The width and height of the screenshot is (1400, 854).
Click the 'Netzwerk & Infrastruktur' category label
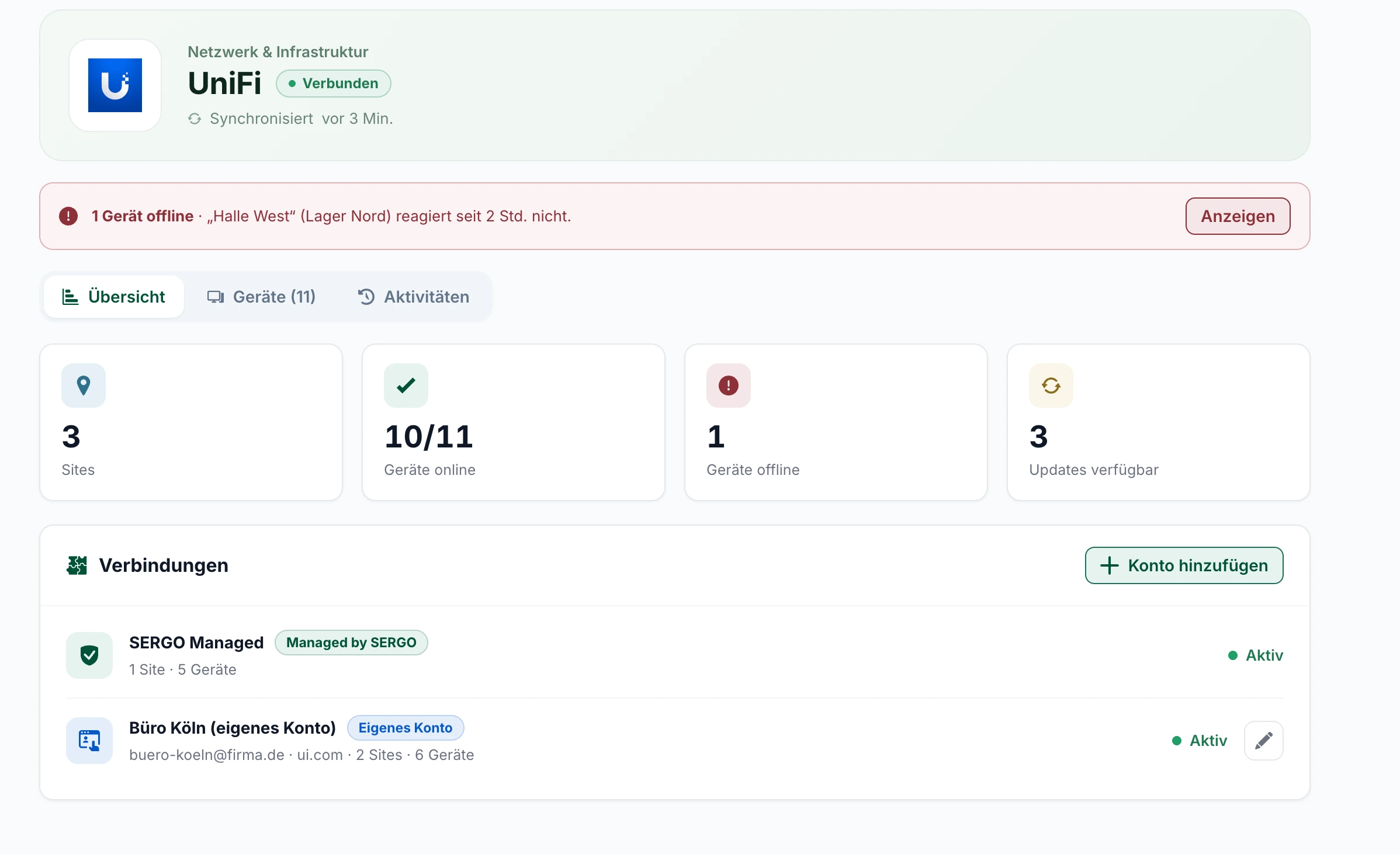click(x=278, y=52)
